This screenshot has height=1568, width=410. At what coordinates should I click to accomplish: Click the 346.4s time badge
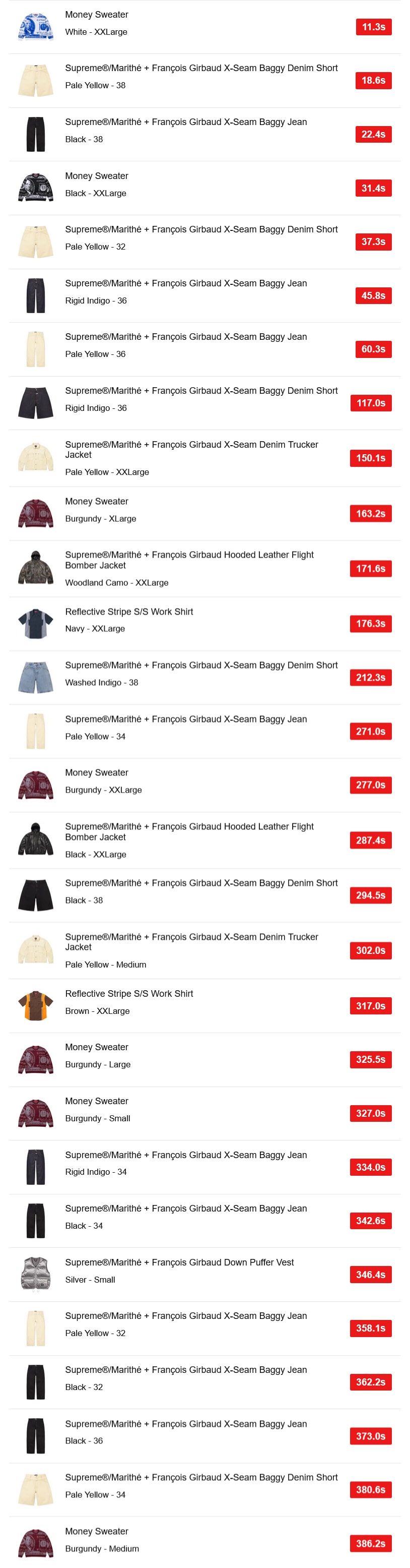(x=370, y=1274)
